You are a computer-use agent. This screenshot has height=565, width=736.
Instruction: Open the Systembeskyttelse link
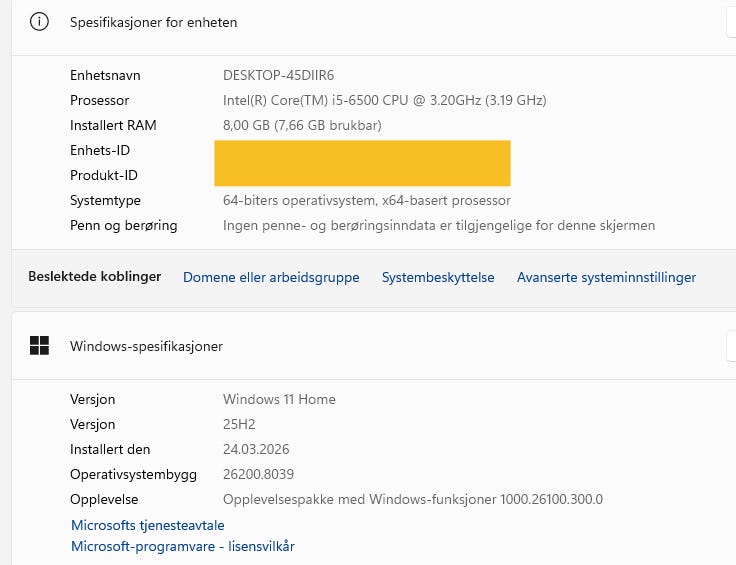438,277
